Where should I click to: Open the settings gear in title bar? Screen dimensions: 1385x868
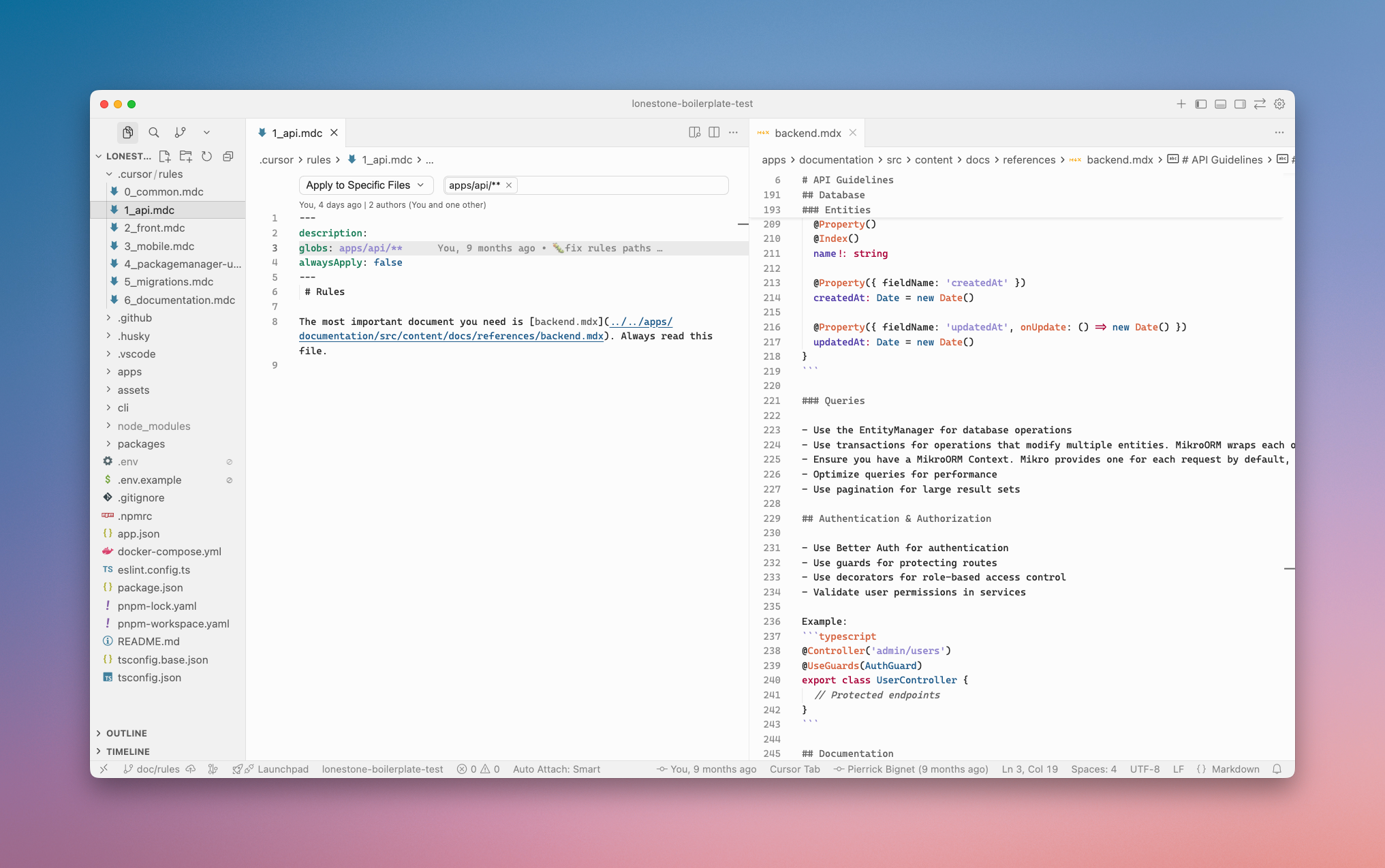[x=1279, y=104]
